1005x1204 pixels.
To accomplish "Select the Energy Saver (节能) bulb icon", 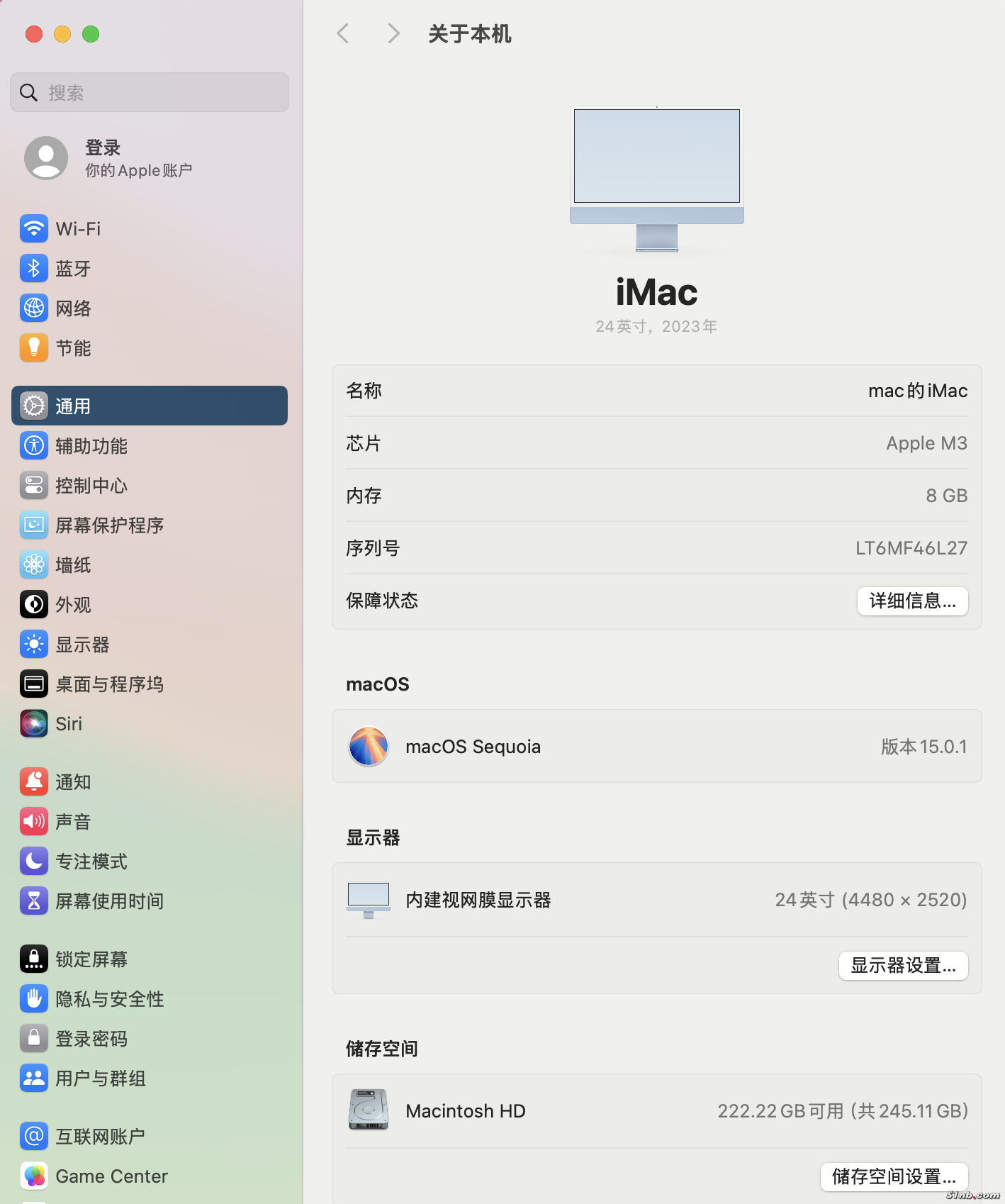I will coord(34,347).
